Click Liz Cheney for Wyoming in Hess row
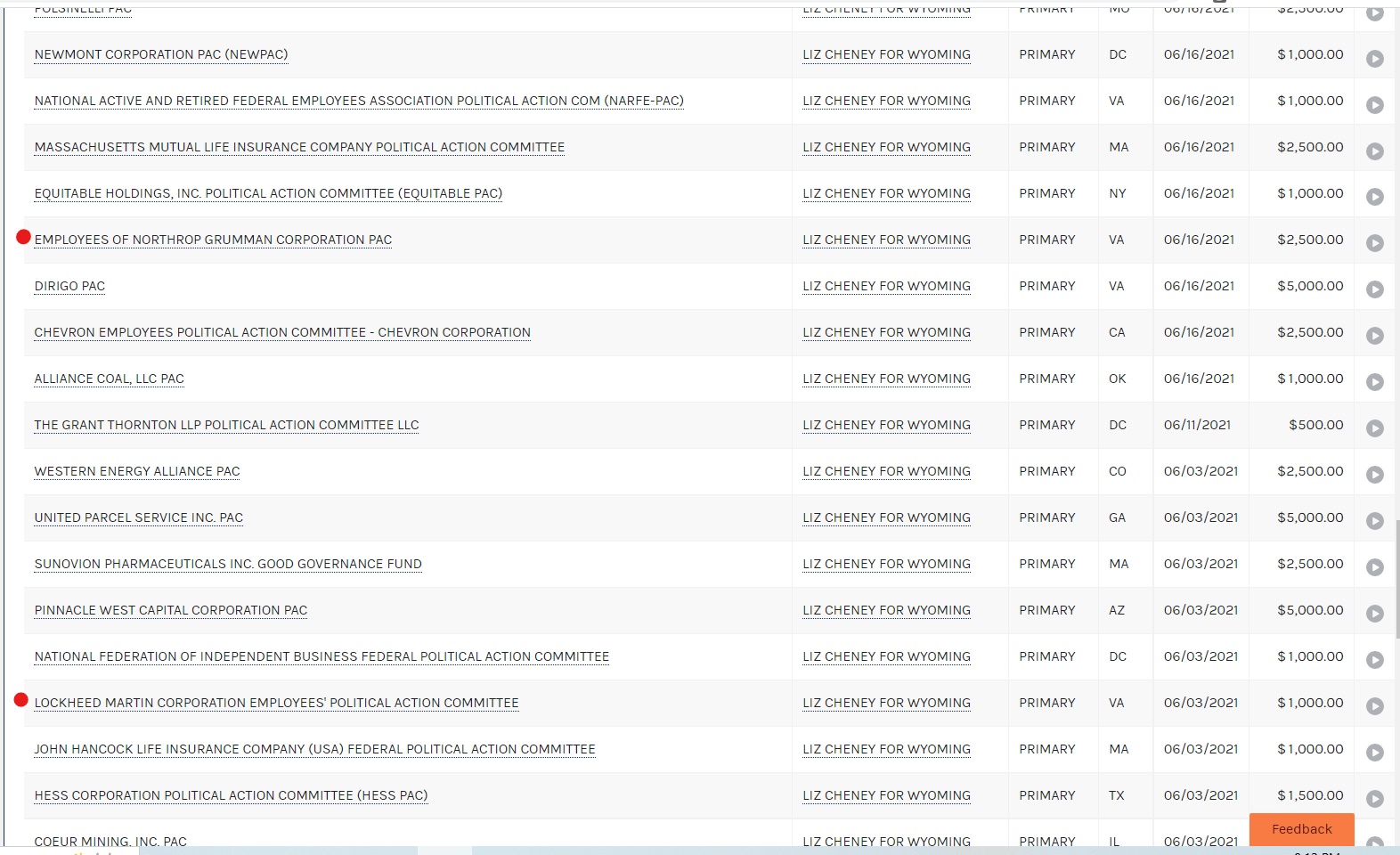Viewport: 1400px width, 855px height. [x=886, y=795]
